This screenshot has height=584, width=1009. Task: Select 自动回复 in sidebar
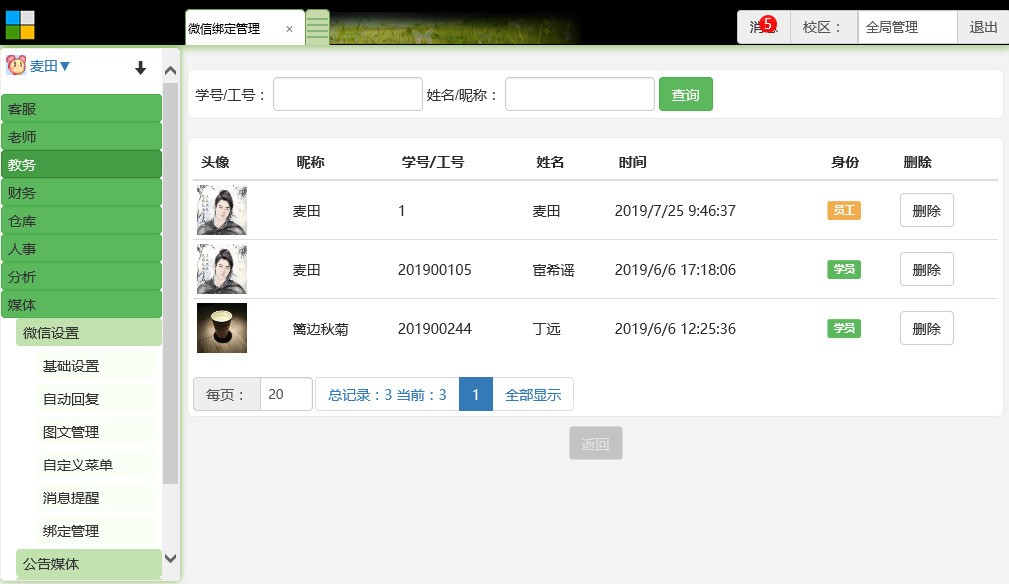[x=71, y=399]
